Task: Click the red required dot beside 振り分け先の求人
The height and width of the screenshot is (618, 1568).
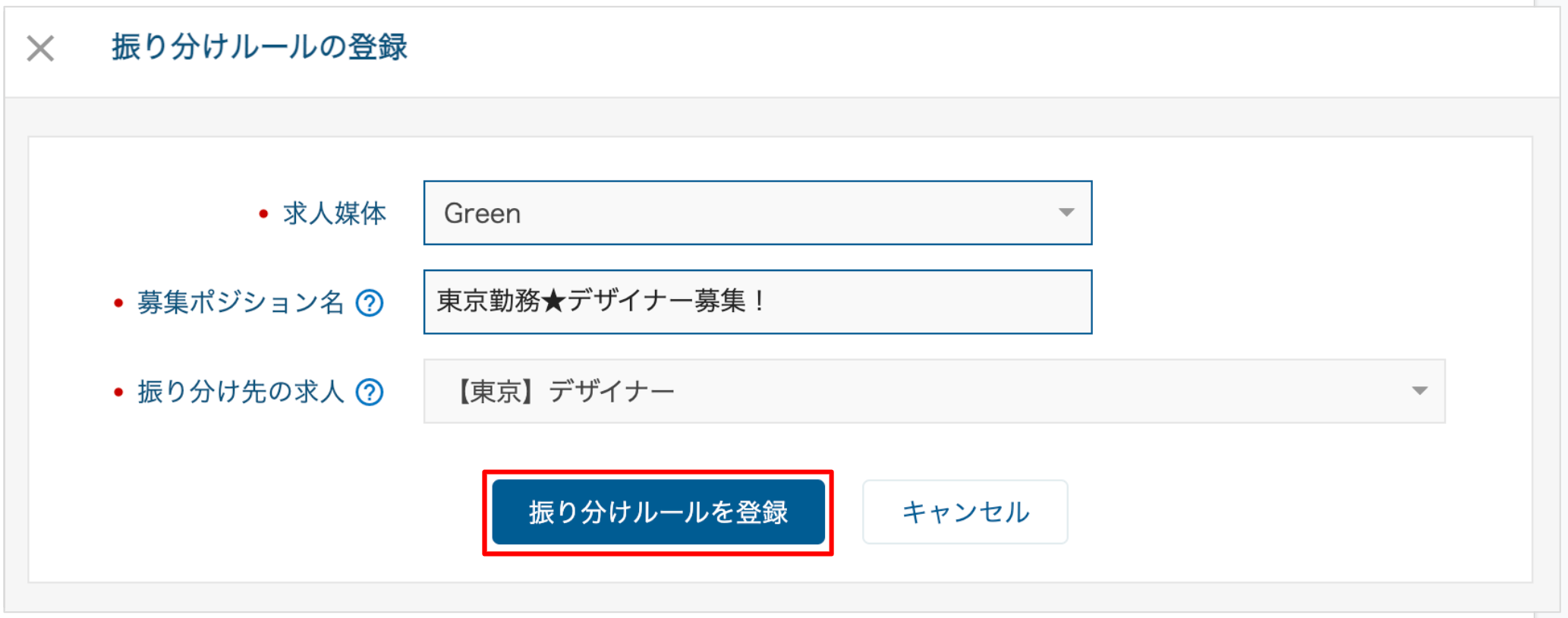Action: 118,393
